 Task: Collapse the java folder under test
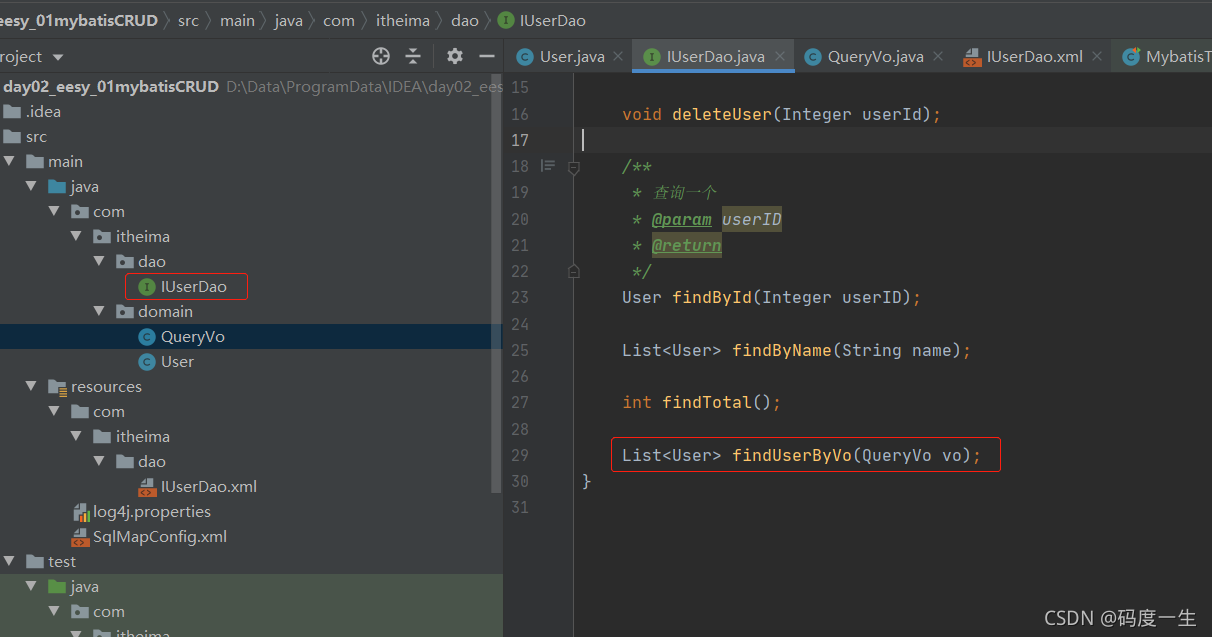tap(32, 586)
